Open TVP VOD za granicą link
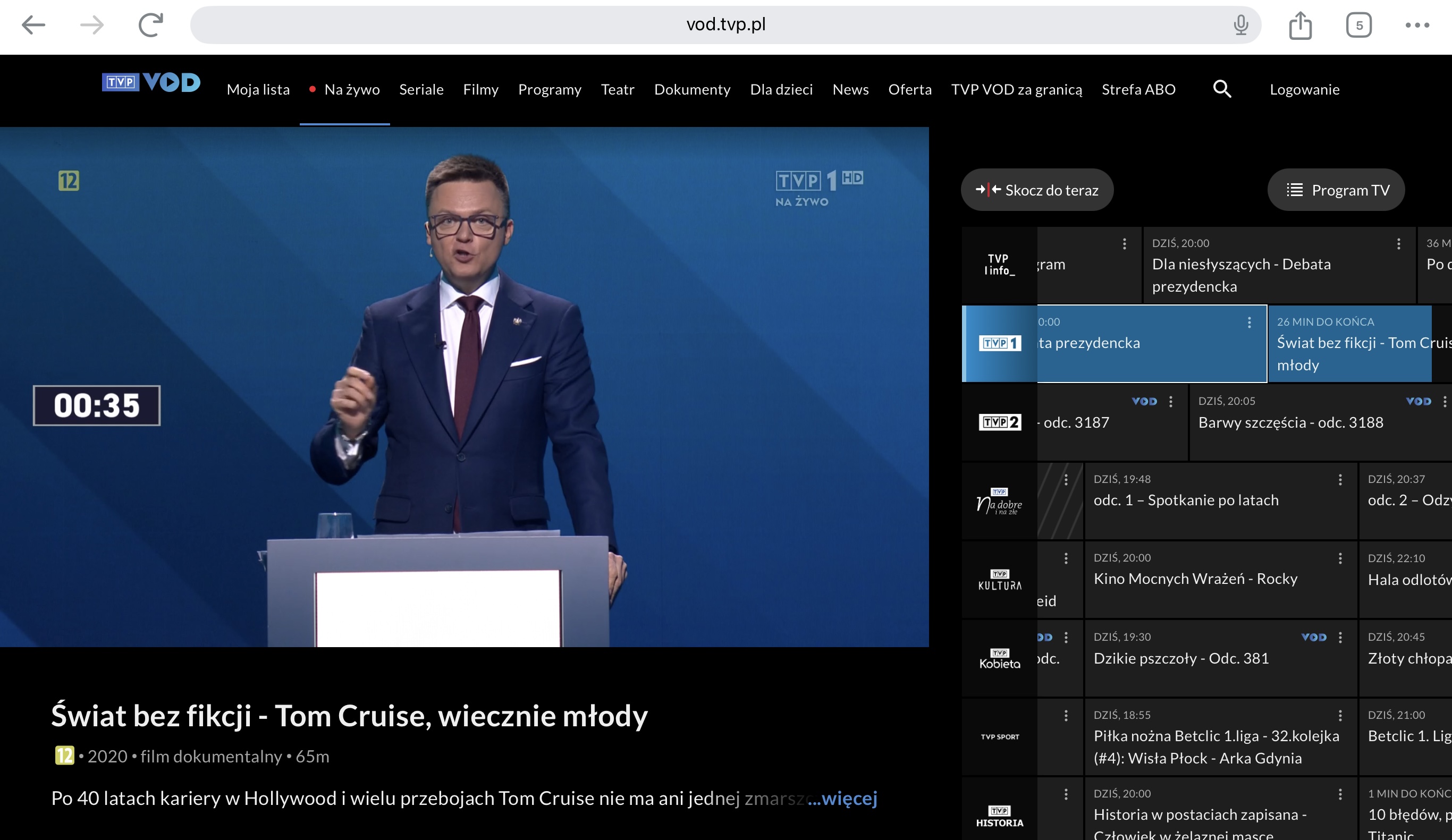Screen dimensions: 1452x840 point(1016,89)
